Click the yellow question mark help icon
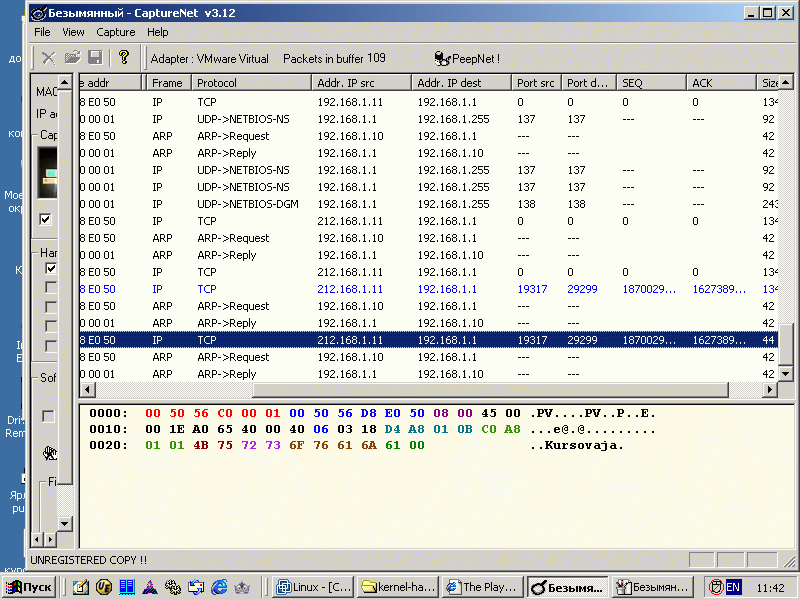Screen dimensions: 800x600 pos(124,58)
